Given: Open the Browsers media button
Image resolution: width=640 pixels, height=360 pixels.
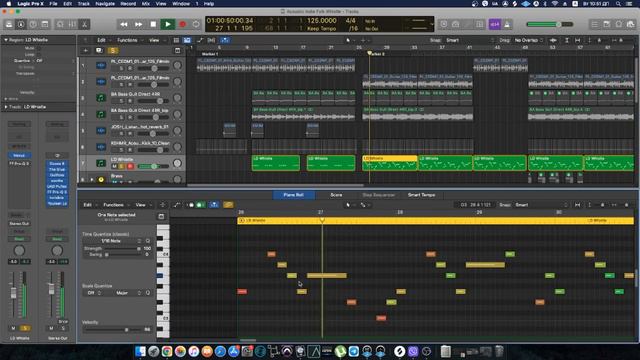Looking at the screenshot, I should (631, 24).
